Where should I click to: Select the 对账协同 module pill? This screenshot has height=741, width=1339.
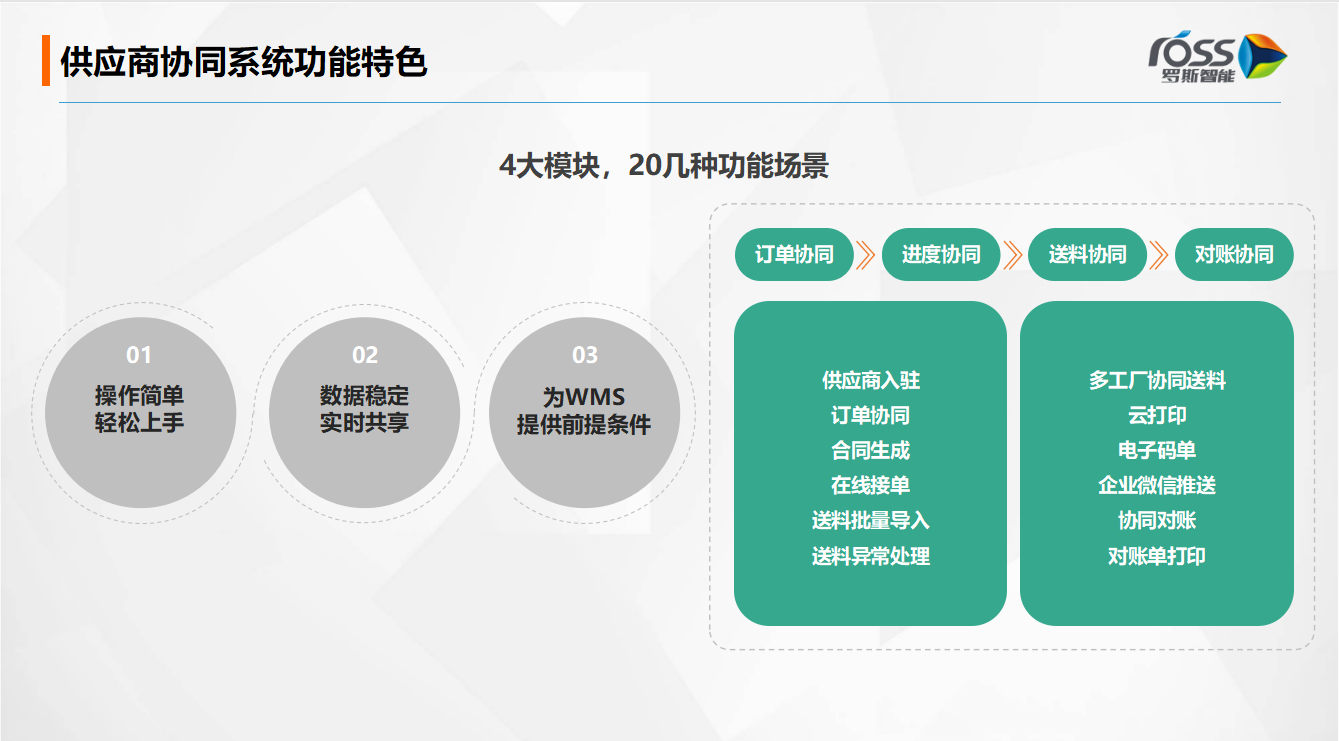(x=1234, y=255)
